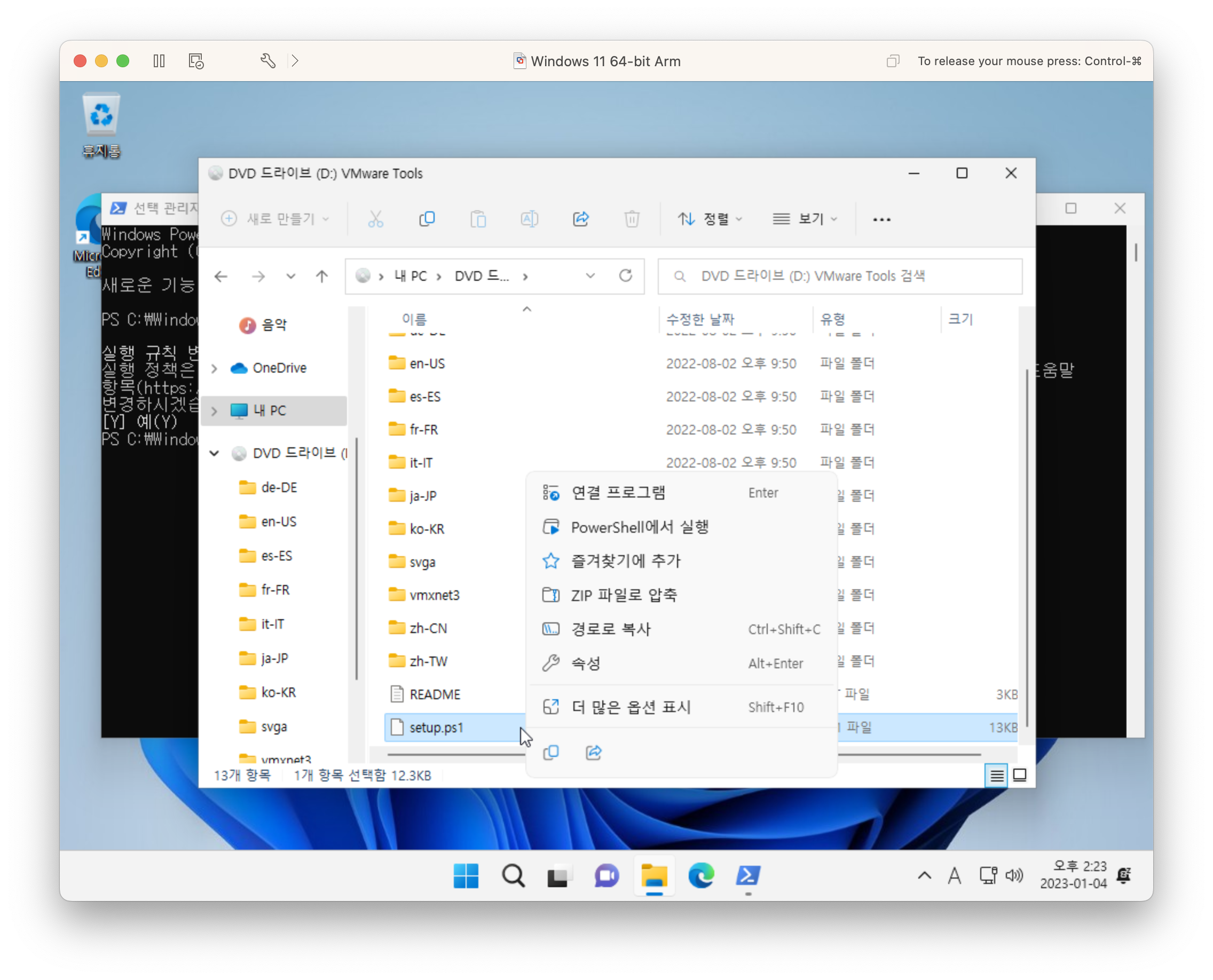Screen dimensions: 1213x980
Task: Click the Copy icon in Explorer toolbar
Action: point(427,219)
